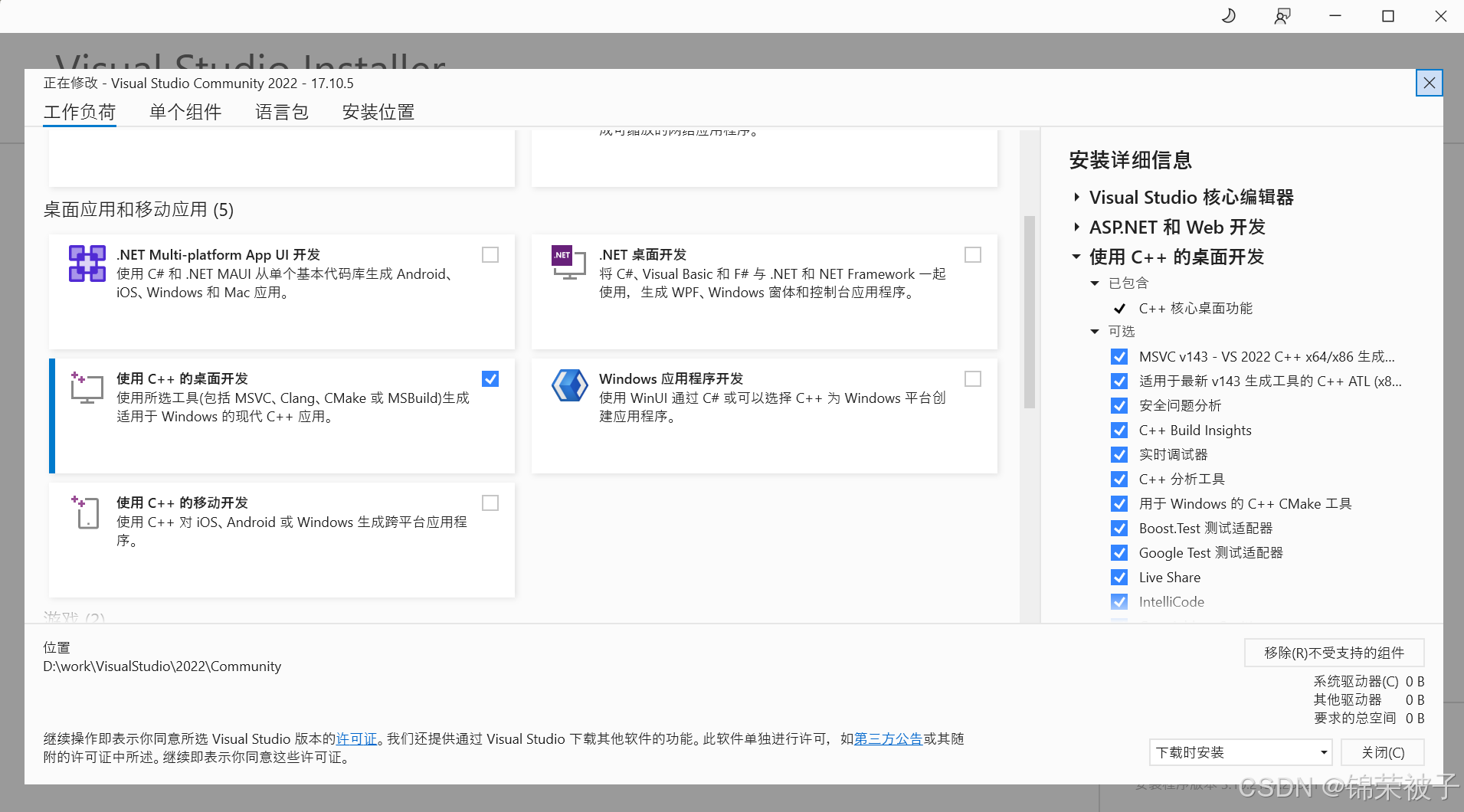
Task: Collapse the 已包含 section
Action: click(x=1095, y=283)
